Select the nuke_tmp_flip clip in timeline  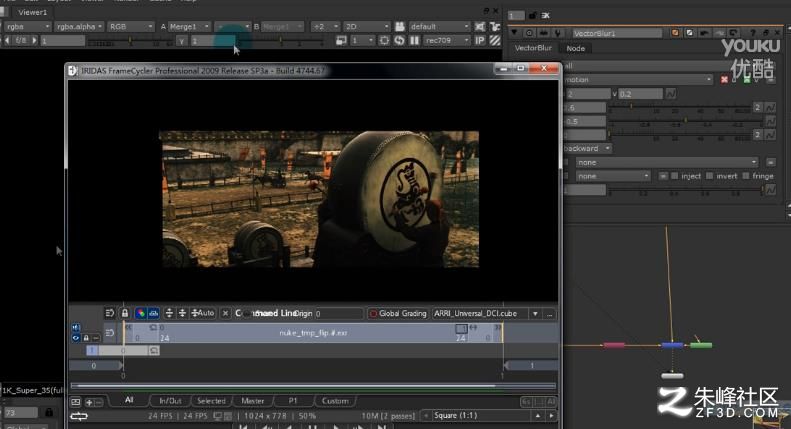point(313,333)
